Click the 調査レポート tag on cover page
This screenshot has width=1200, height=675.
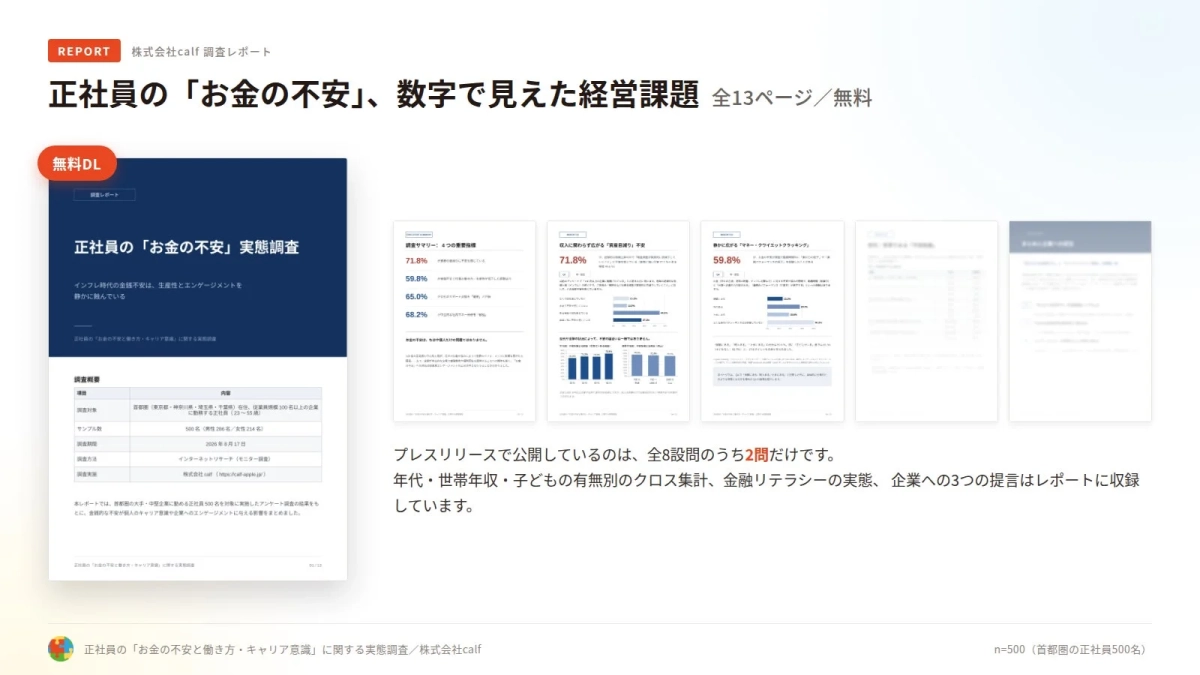pos(104,195)
